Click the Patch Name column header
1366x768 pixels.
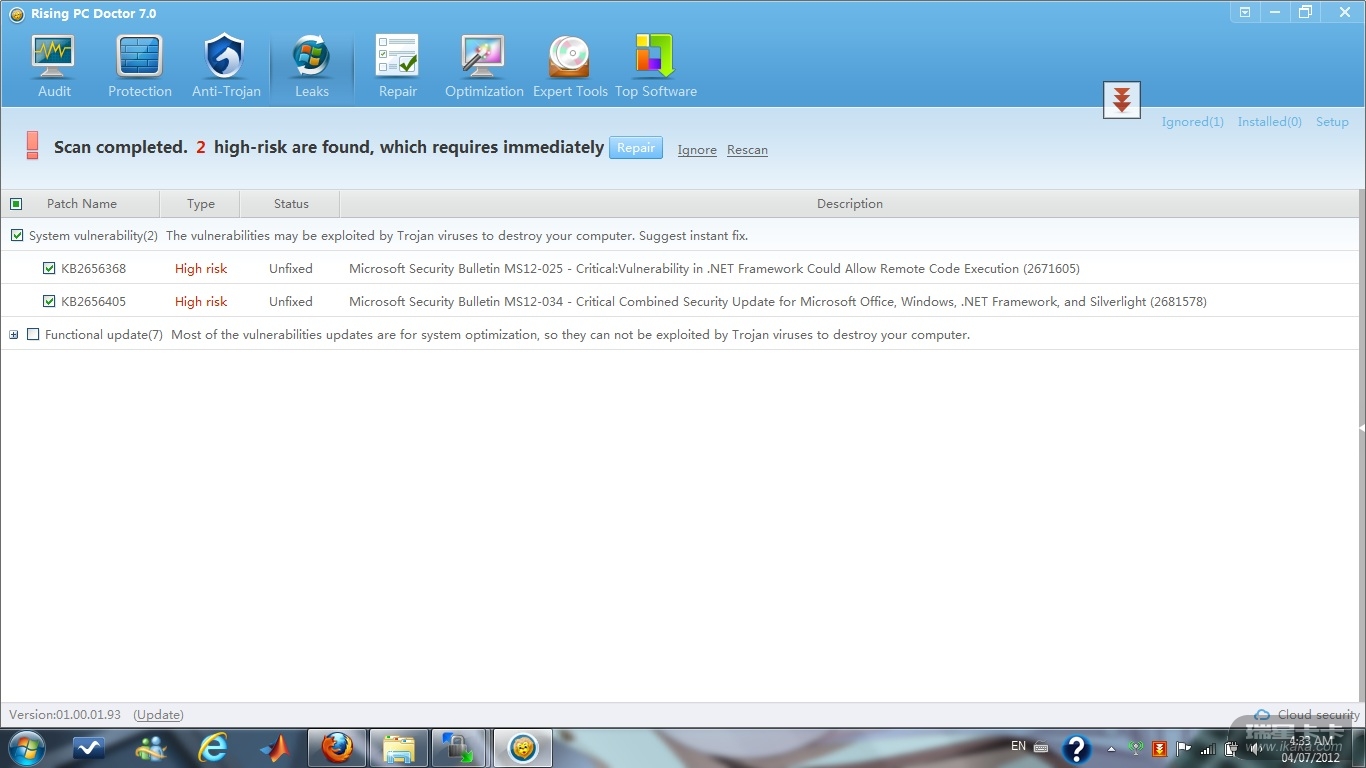point(82,204)
